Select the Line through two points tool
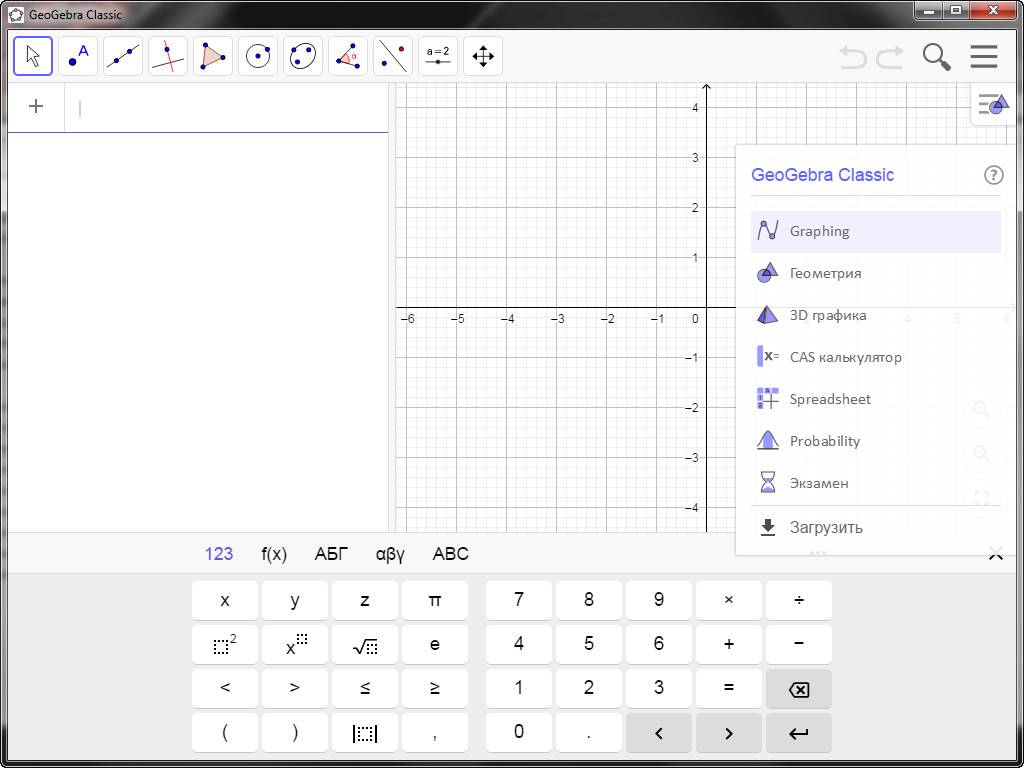 pyautogui.click(x=123, y=56)
